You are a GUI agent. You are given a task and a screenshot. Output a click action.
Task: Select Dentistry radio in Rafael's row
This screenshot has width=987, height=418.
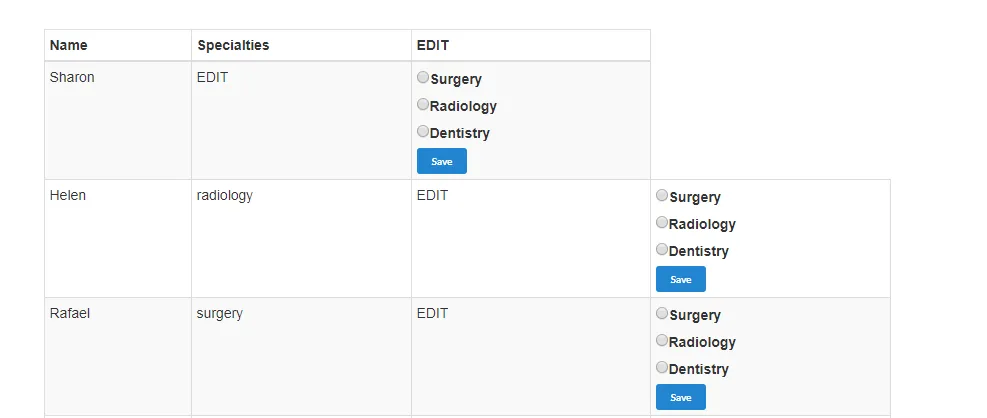click(x=662, y=367)
